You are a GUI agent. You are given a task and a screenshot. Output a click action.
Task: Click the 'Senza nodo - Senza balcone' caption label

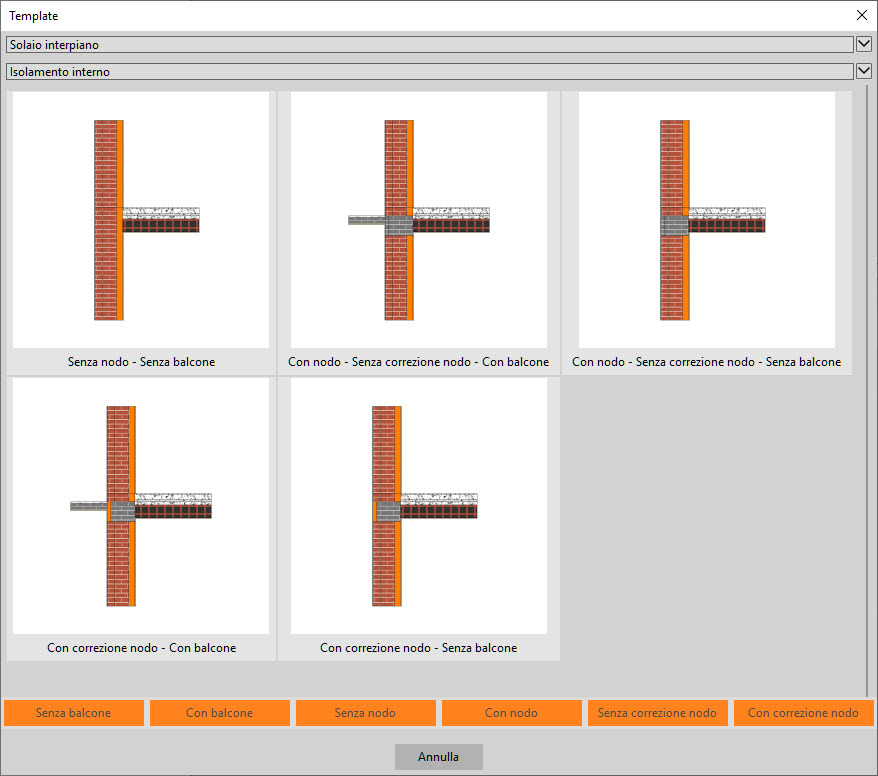coord(141,362)
